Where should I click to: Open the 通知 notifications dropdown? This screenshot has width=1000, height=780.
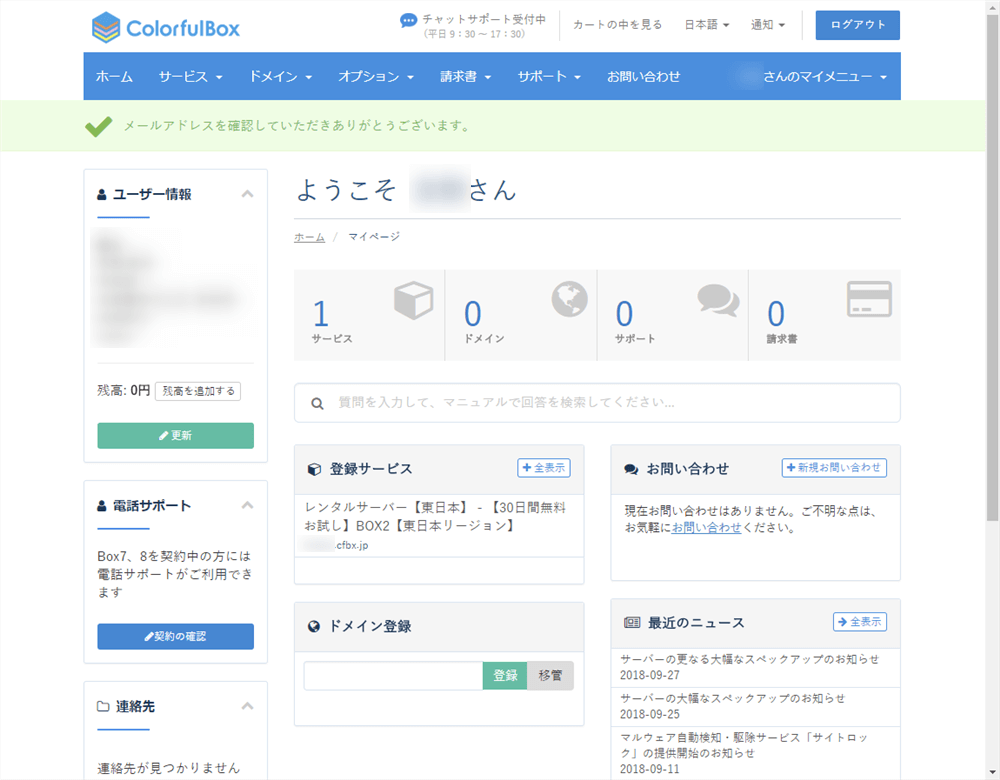[768, 25]
